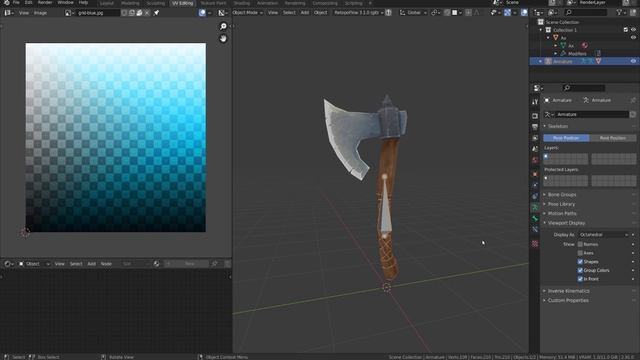Enable the Names checkbox under Show
The image size is (640, 360).
(x=580, y=244)
